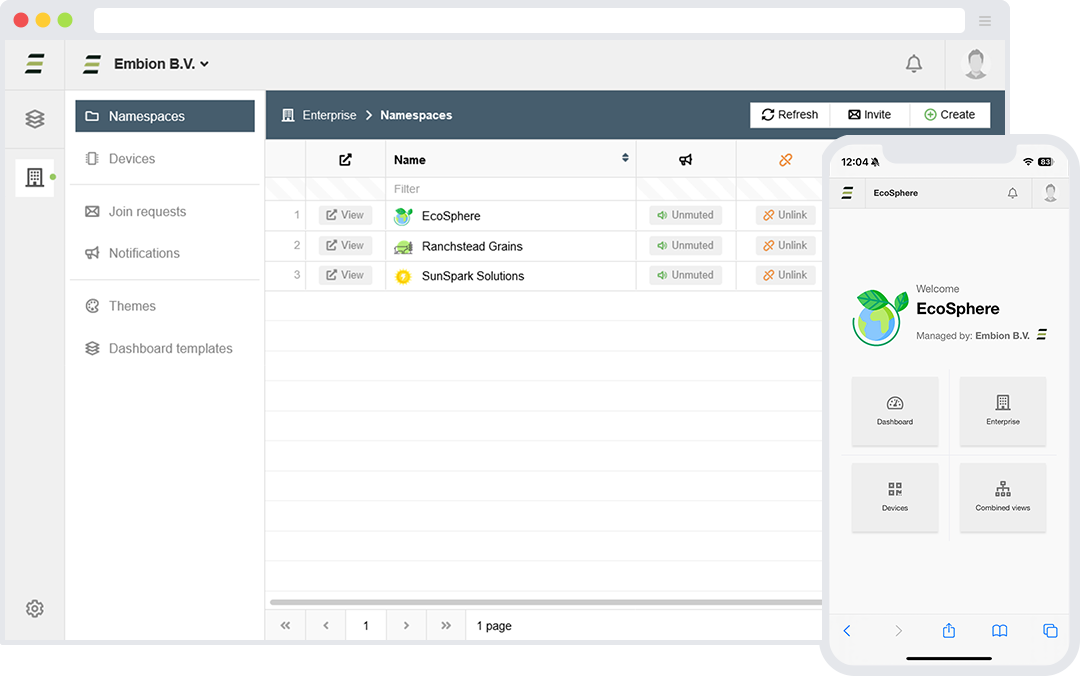Sort by the Name column arrows
The height and width of the screenshot is (676, 1080).
coord(625,158)
